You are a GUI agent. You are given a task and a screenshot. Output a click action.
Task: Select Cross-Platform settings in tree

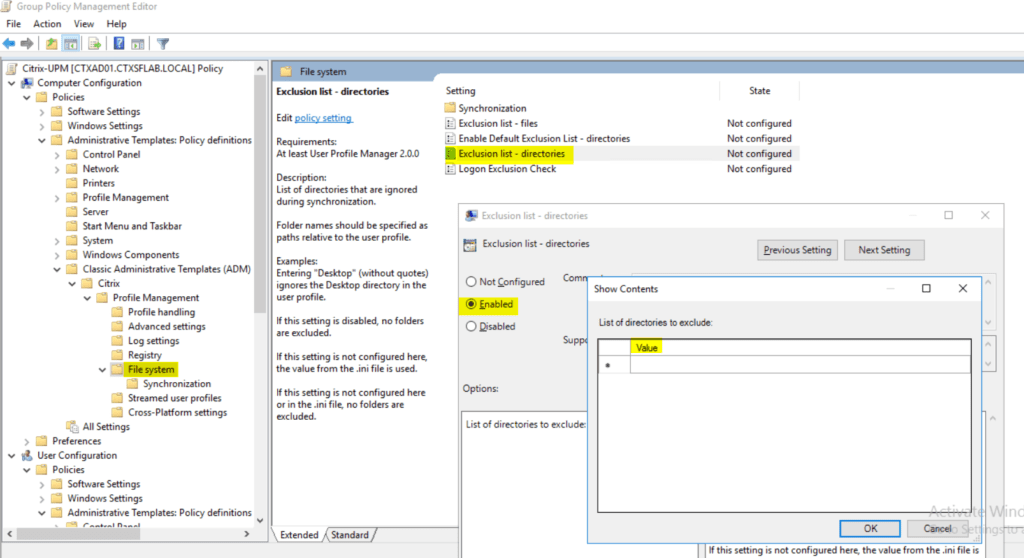point(177,412)
